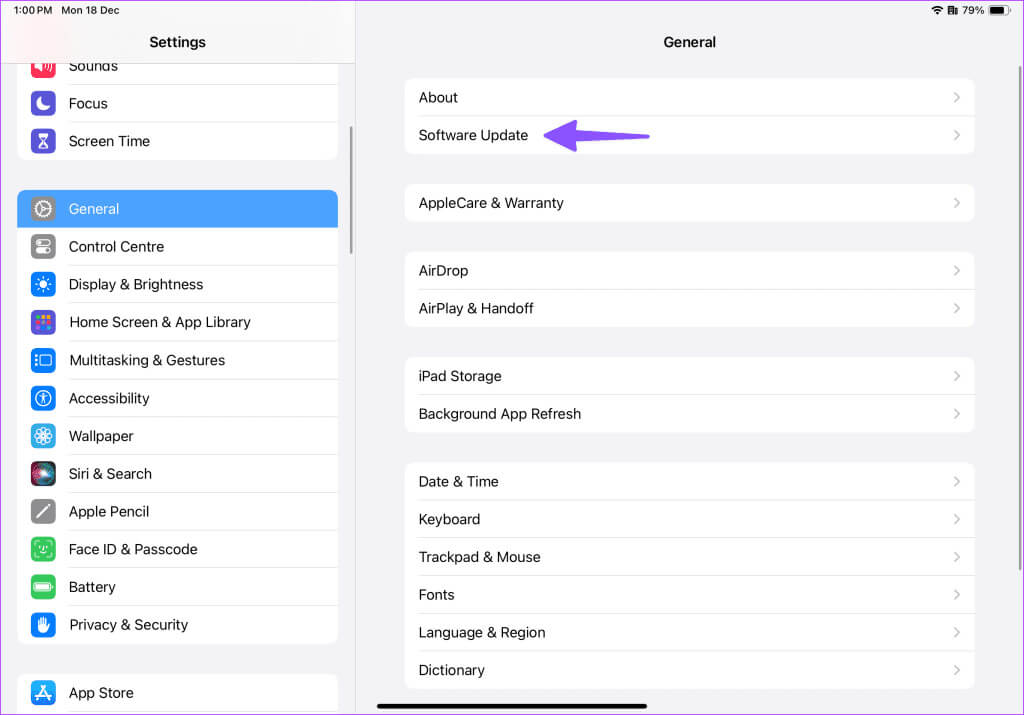
Task: Tap the Home Screen & App Library grid icon
Action: pos(43,323)
